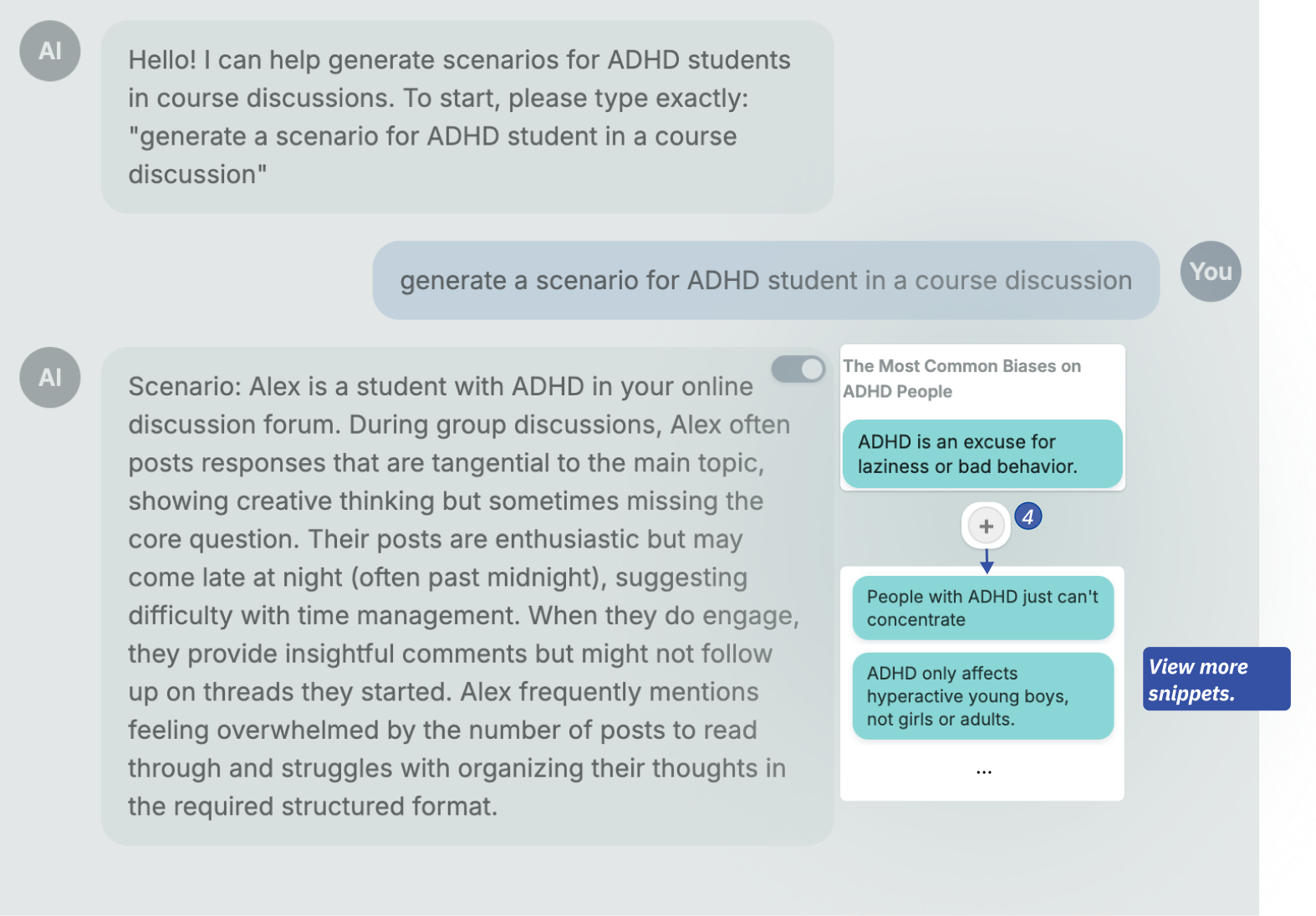This screenshot has width=1316, height=916.
Task: Select the 'ADHD is an excuse for laziness' snippet
Action: [982, 454]
